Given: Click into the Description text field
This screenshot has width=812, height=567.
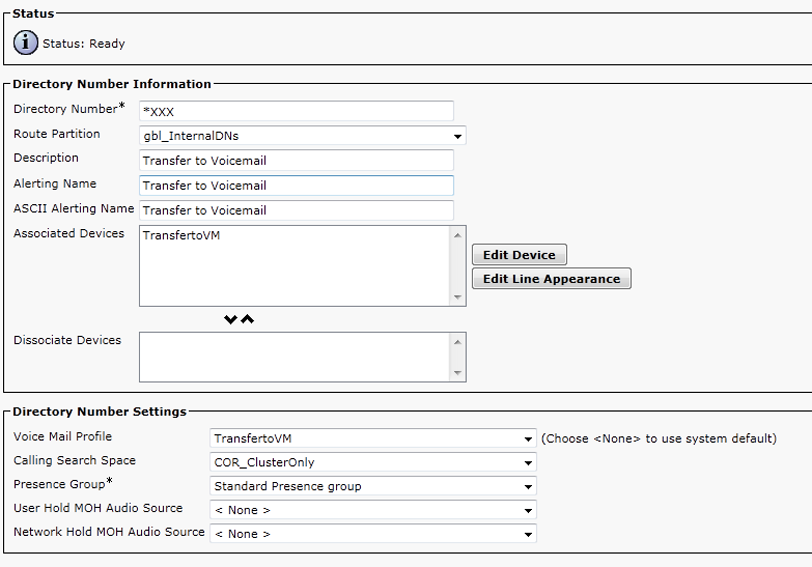Looking at the screenshot, I should [x=296, y=160].
